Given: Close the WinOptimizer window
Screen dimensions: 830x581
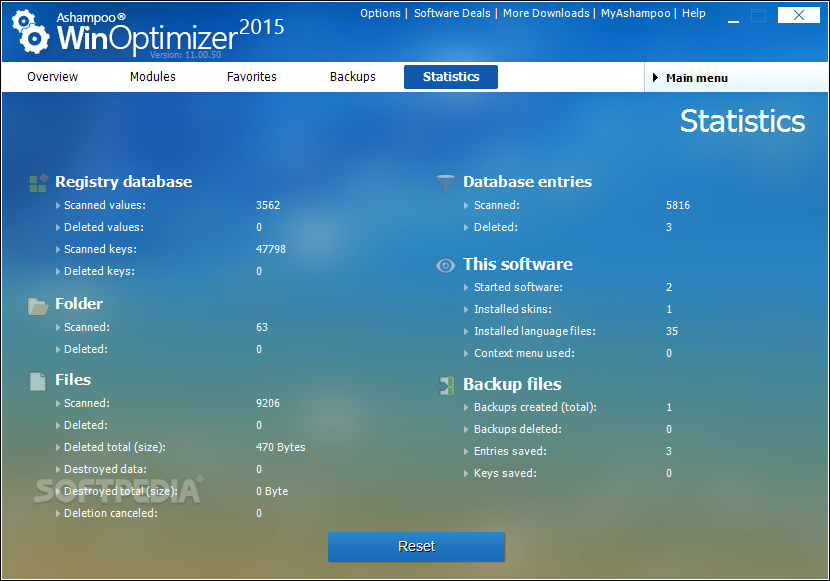Looking at the screenshot, I should point(799,15).
